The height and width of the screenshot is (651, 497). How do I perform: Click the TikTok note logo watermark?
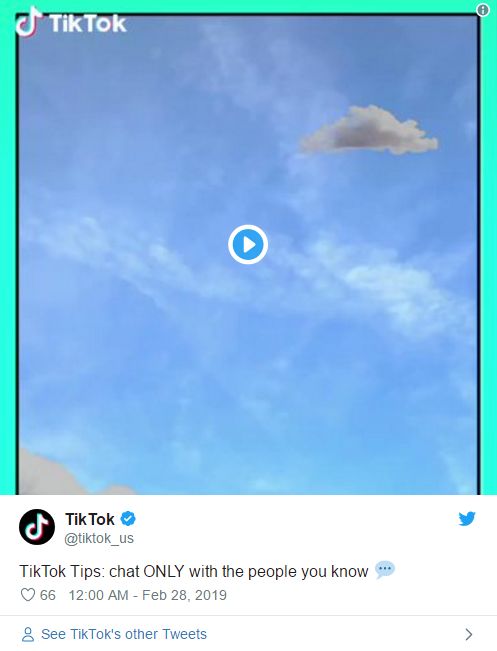point(29,22)
